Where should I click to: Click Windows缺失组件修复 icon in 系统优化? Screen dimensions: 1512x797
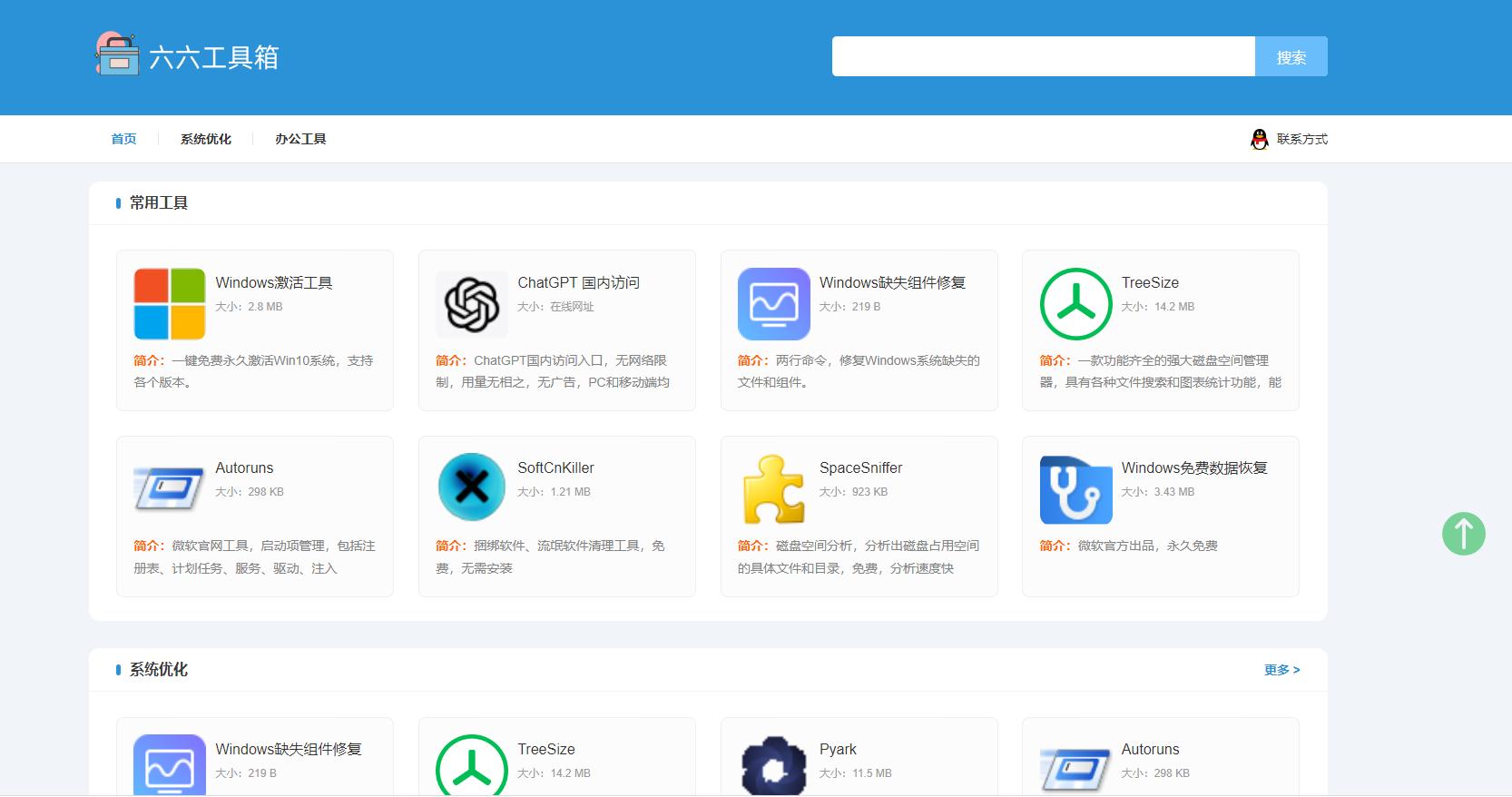tap(170, 765)
